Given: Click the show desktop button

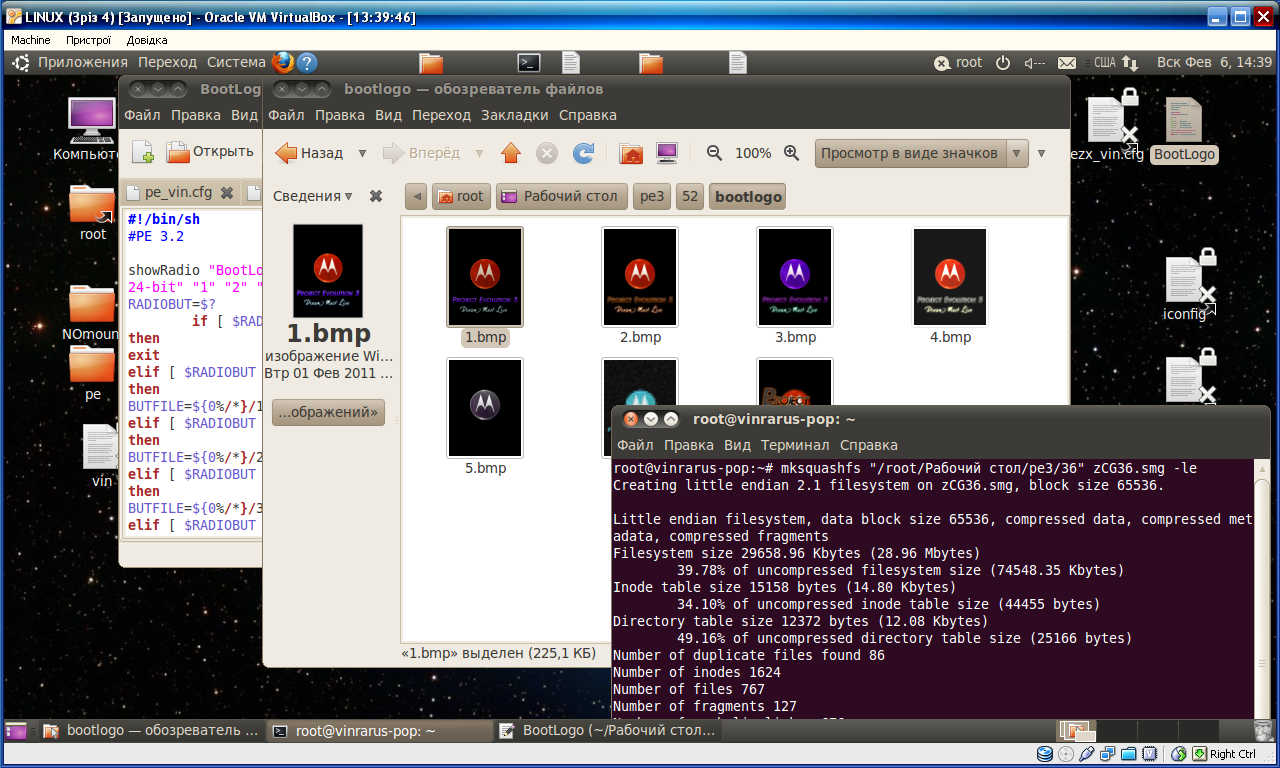Looking at the screenshot, I should [x=16, y=731].
